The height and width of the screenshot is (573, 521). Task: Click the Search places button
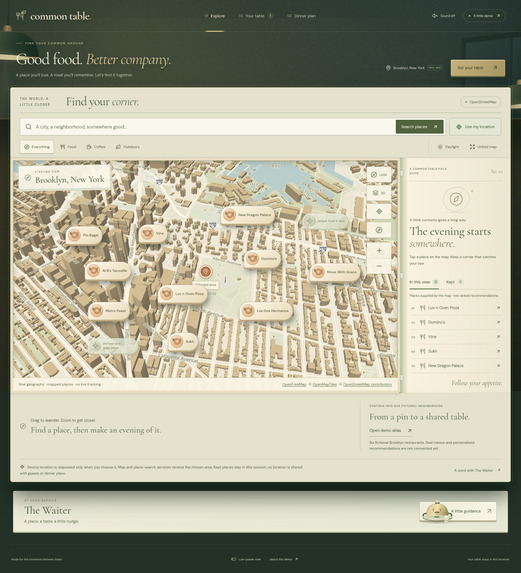(x=419, y=127)
